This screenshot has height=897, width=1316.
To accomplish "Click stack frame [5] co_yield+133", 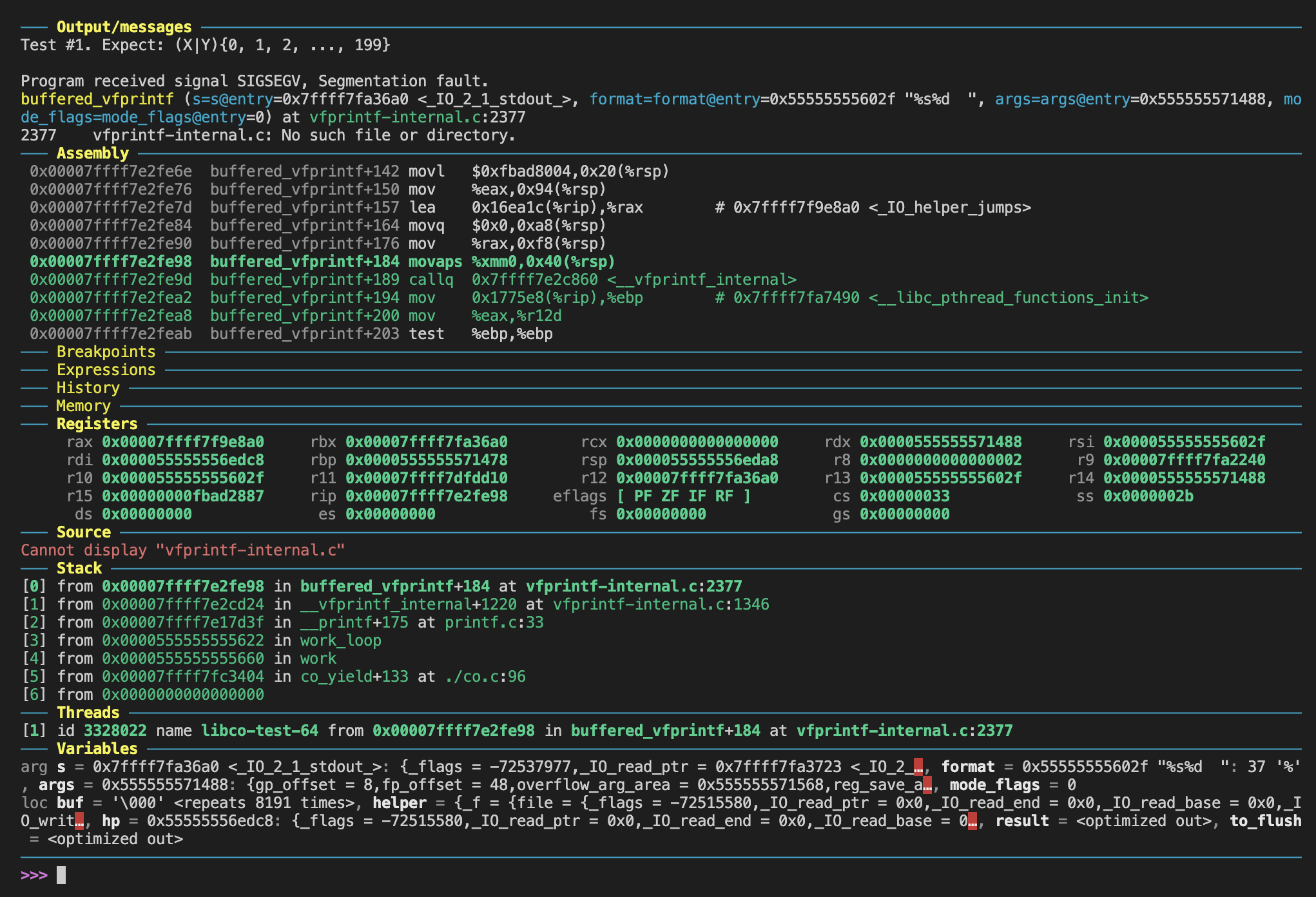I will pyautogui.click(x=273, y=677).
